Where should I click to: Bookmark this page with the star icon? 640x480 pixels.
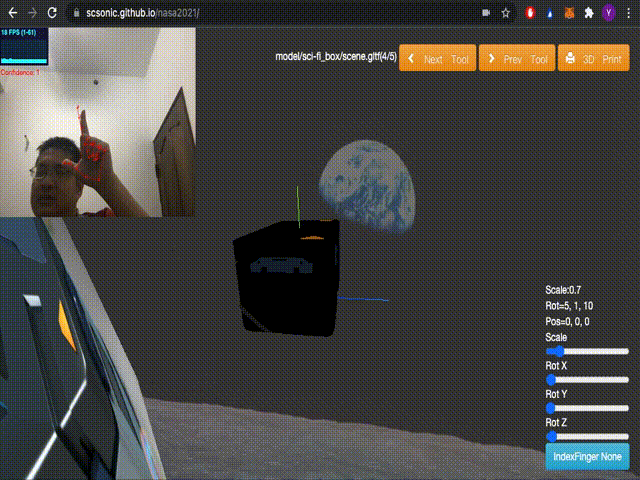click(506, 13)
